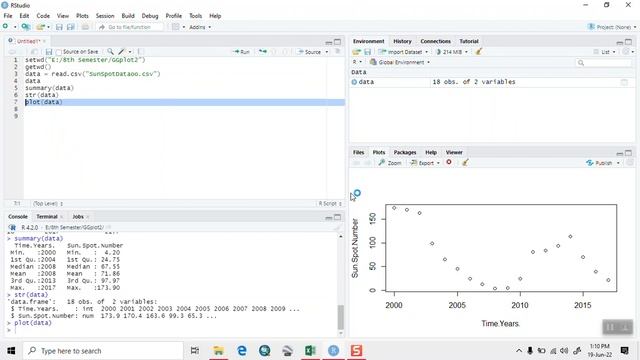This screenshot has height=360, width=640.
Task: Click the Re-run previous code region icon
Action: click(x=262, y=52)
